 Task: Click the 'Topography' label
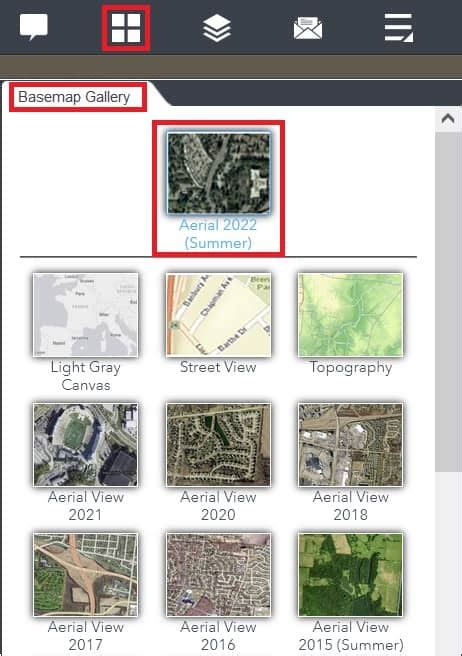pos(351,368)
